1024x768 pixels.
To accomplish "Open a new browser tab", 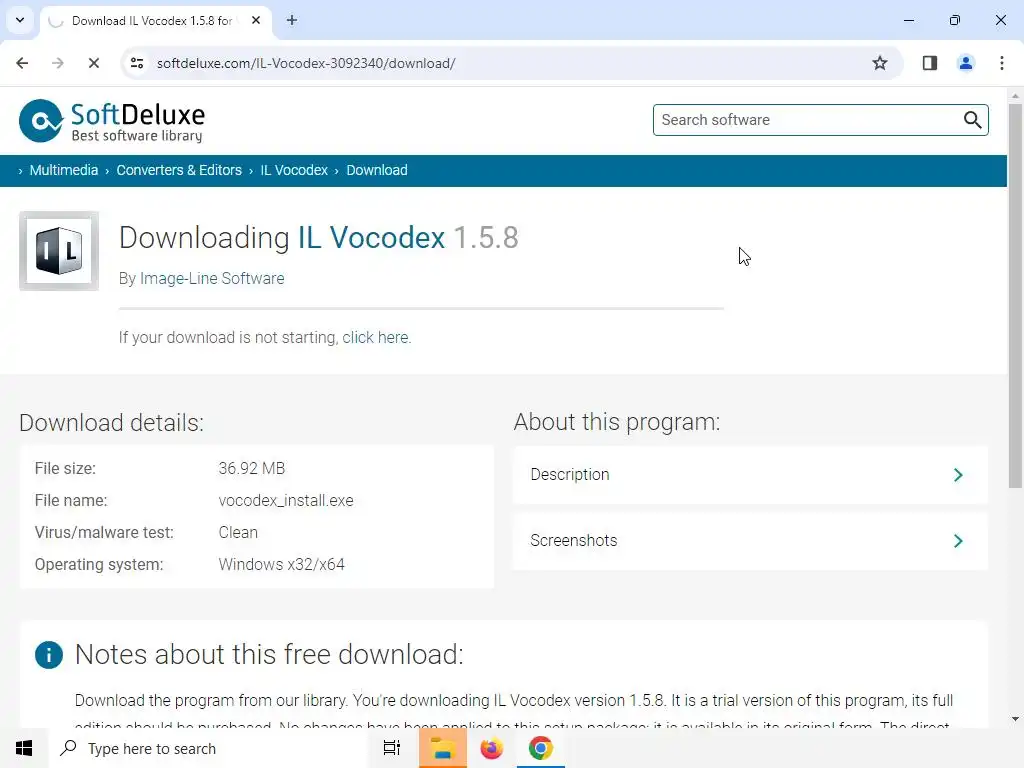I will (x=292, y=20).
